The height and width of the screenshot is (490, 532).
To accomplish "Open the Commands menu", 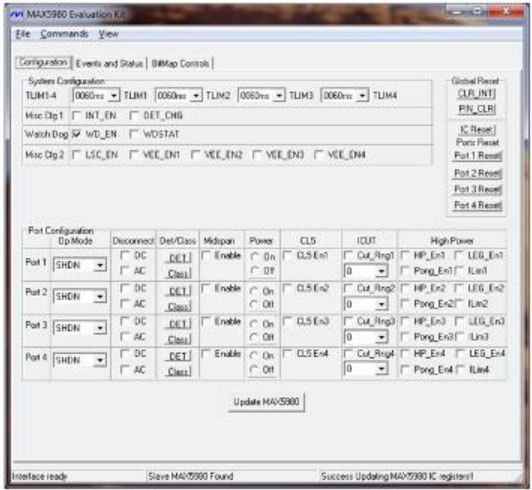I will click(64, 34).
